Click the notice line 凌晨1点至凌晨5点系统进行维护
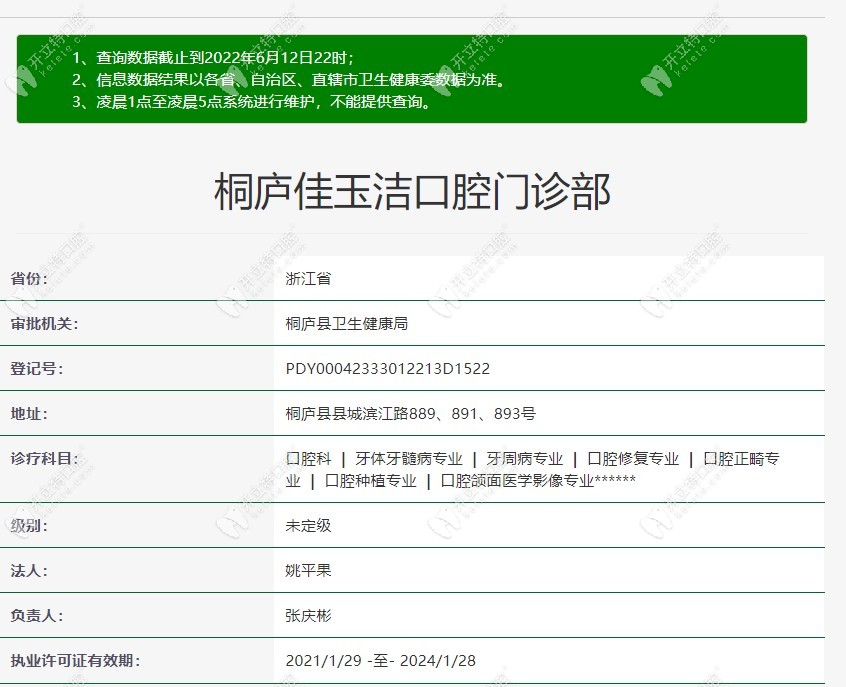Screen dimensions: 846x687 coord(253,101)
